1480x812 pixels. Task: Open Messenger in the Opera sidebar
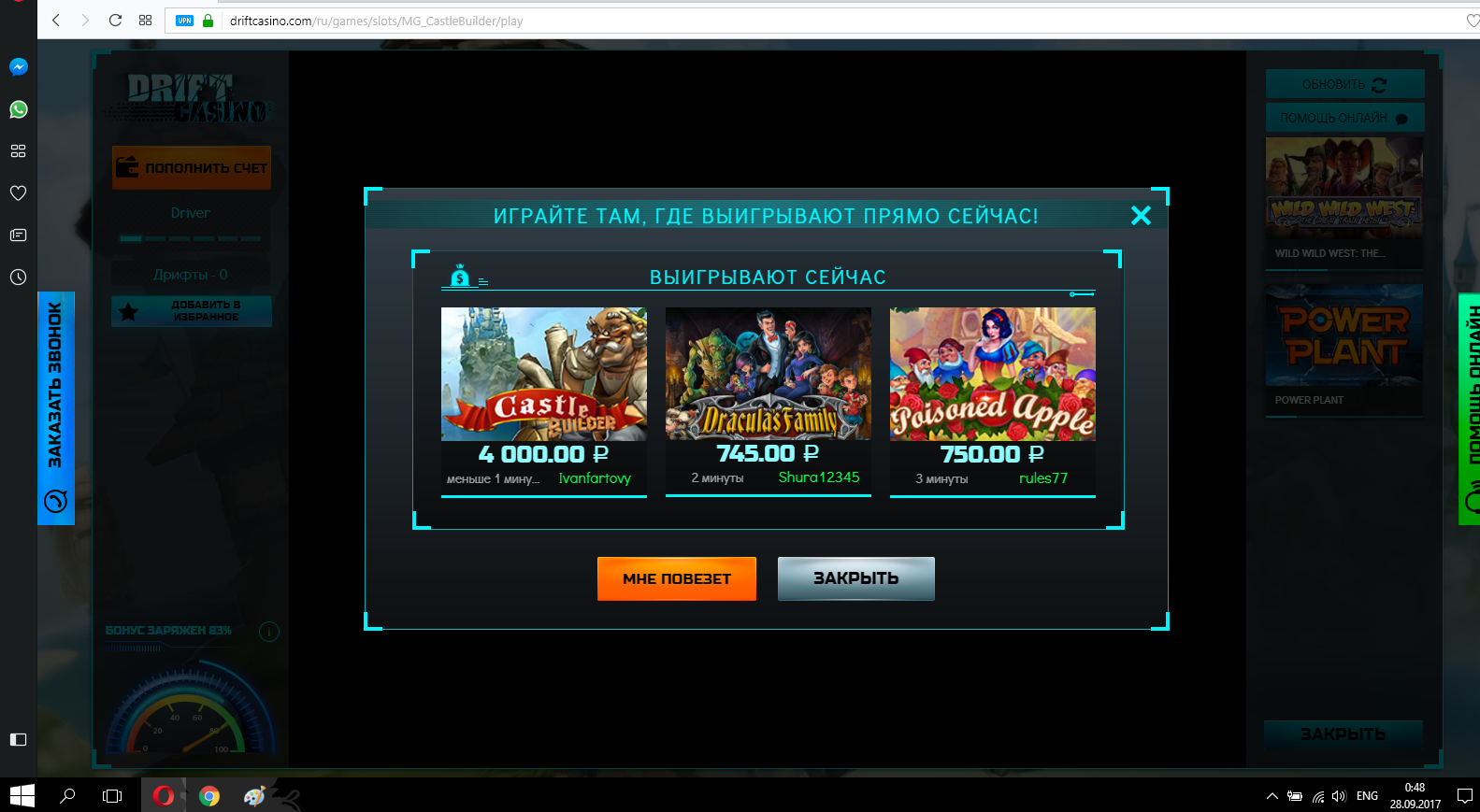pyautogui.click(x=18, y=67)
